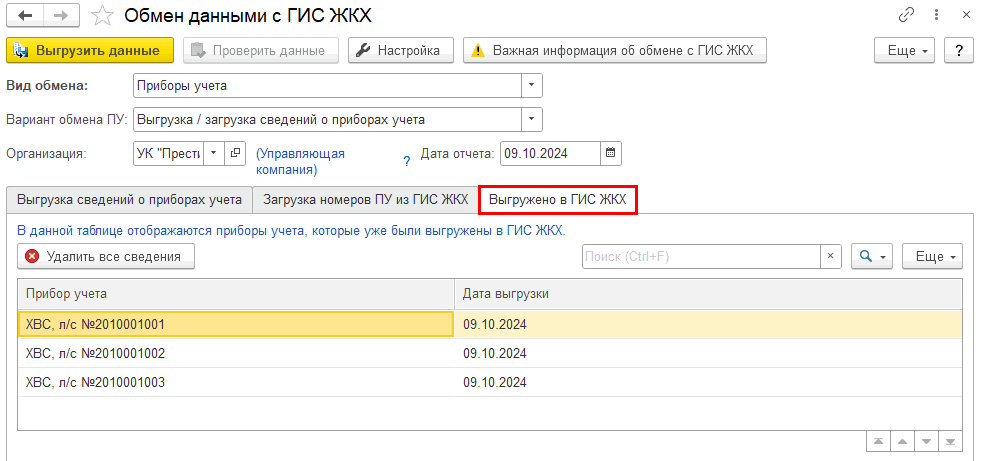Viewport: 985px width, 461px height.
Task: Add this form to favorites star
Action: pos(101,15)
